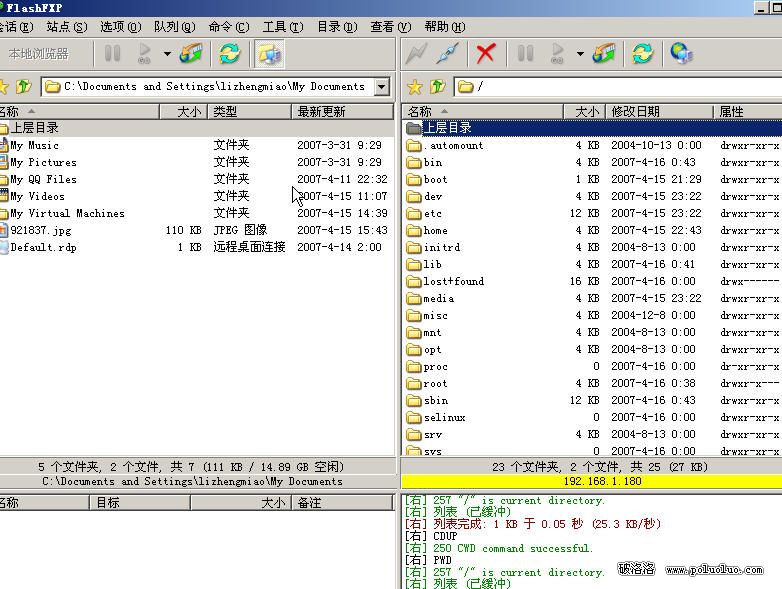782x589 pixels.
Task: Click the globe site manager icon
Action: click(681, 53)
